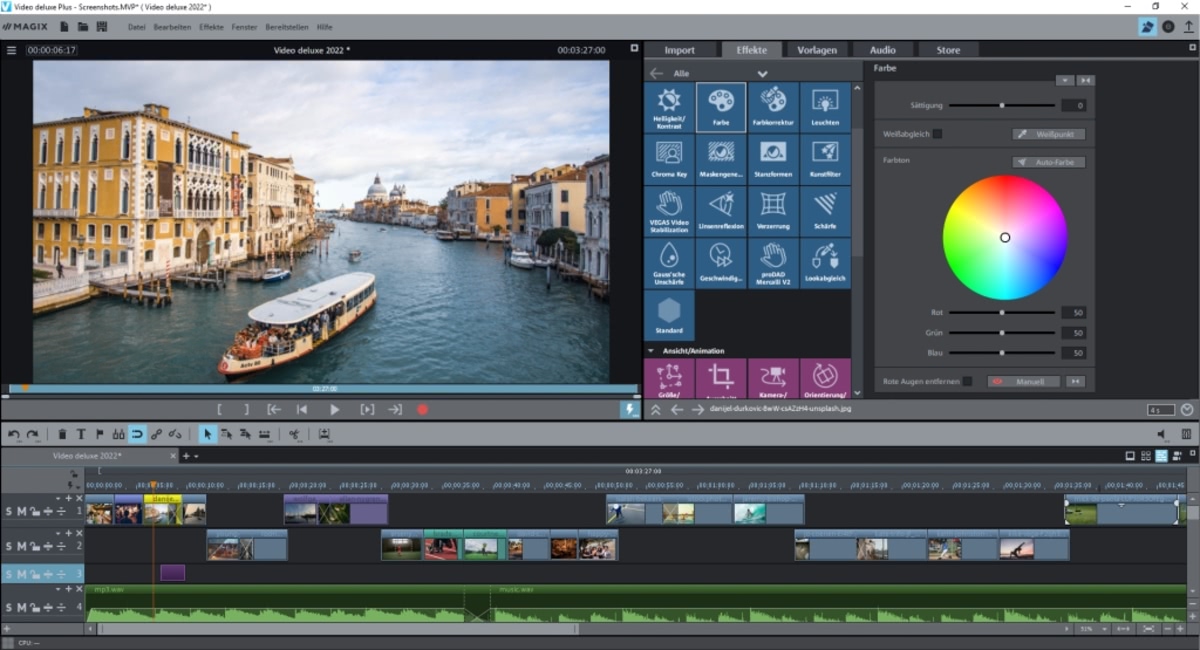Click the red record button

coord(423,409)
